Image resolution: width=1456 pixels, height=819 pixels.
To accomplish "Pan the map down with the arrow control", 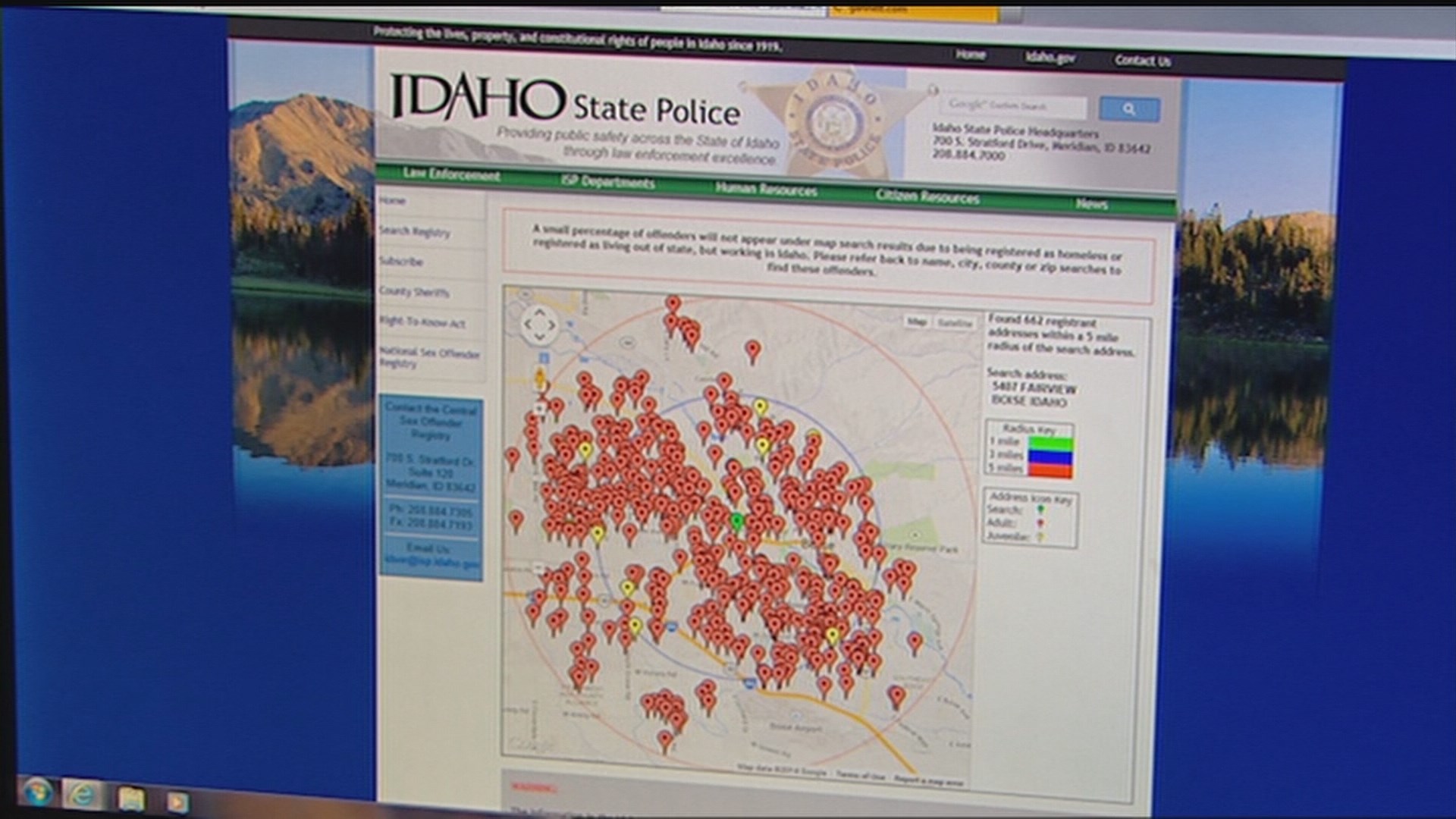I will tap(539, 337).
